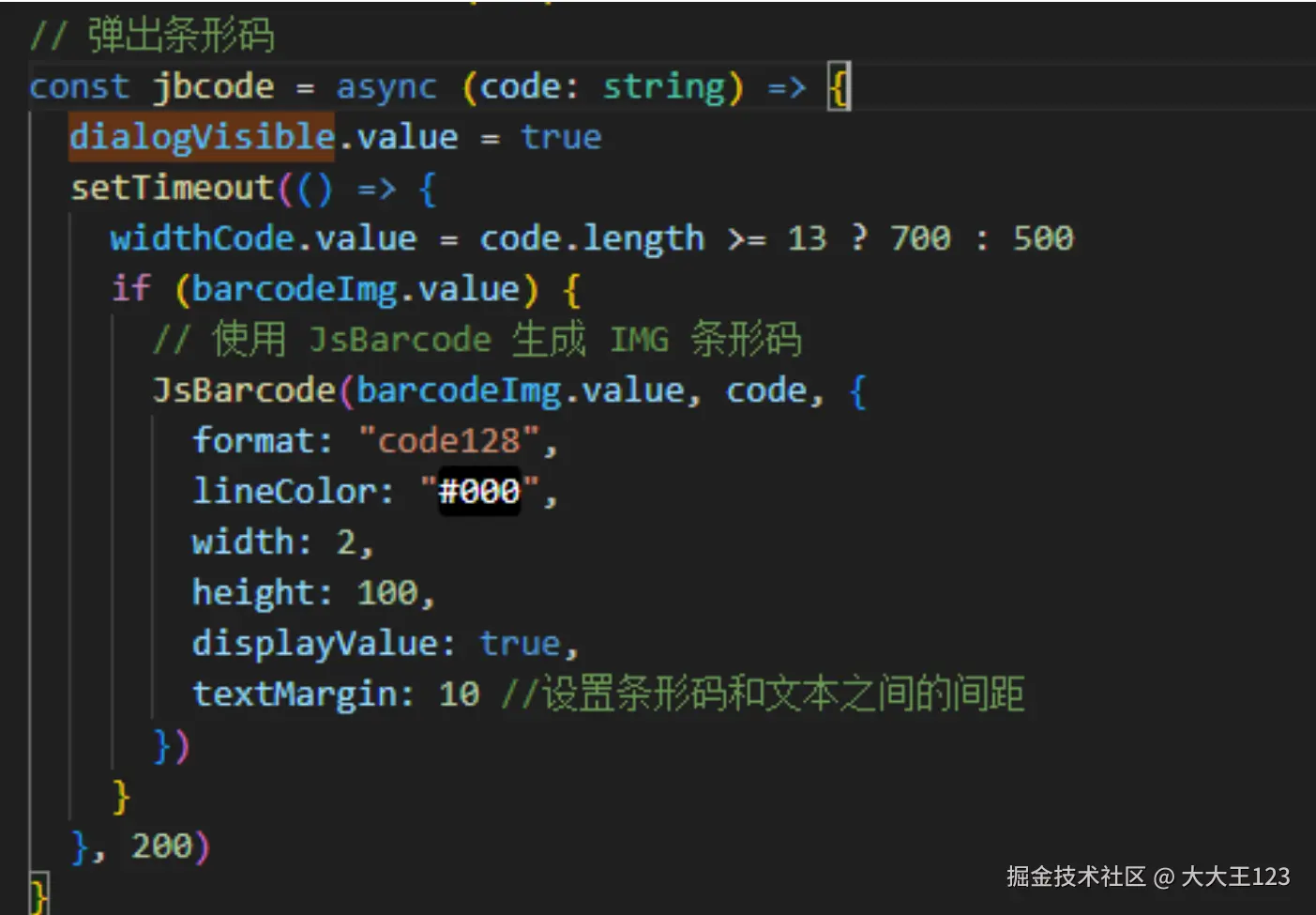
Task: Click the displayValue property name
Action: click(315, 644)
